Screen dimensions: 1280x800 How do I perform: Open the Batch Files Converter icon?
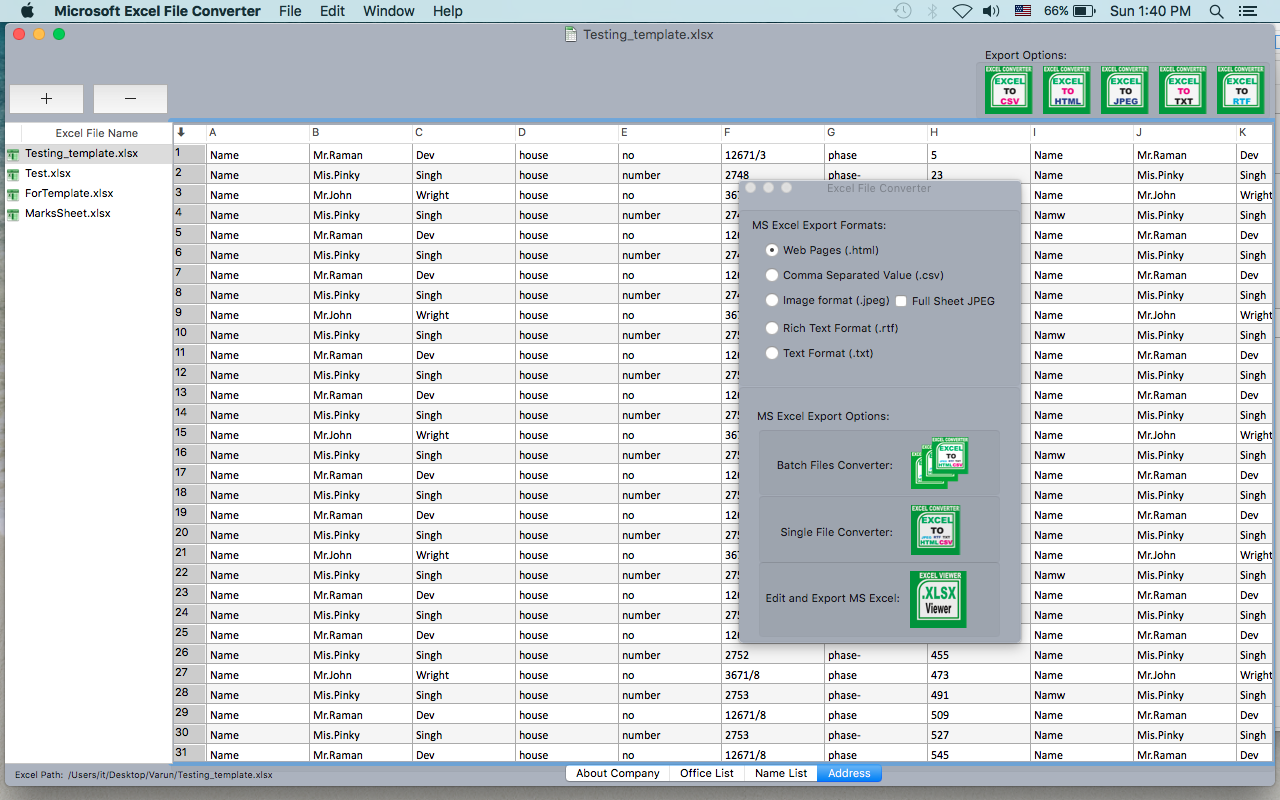(940, 463)
